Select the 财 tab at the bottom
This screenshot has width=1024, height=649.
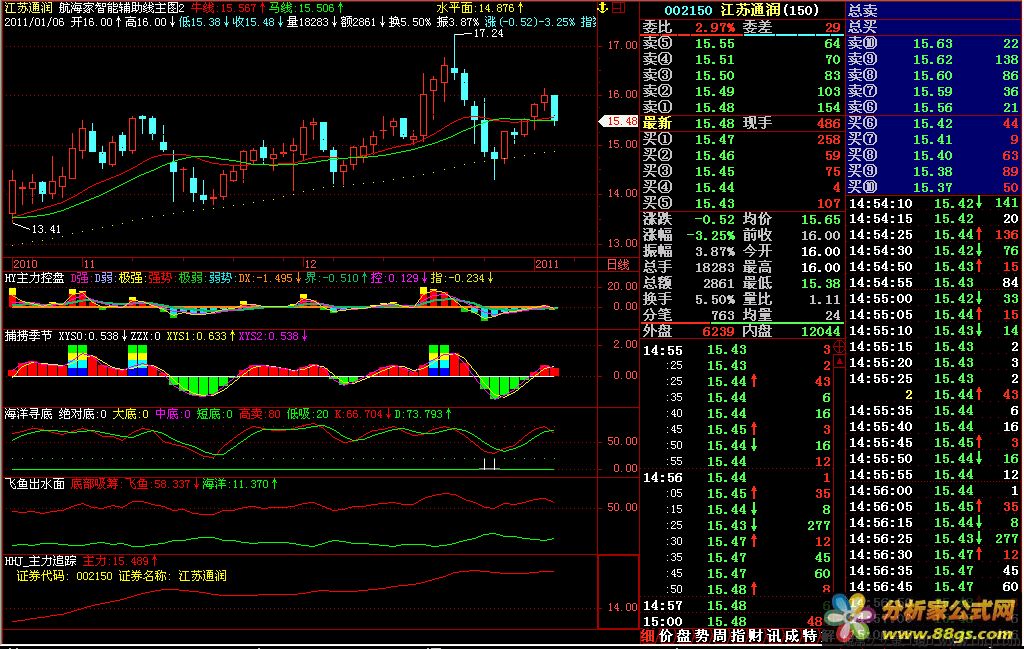click(756, 635)
